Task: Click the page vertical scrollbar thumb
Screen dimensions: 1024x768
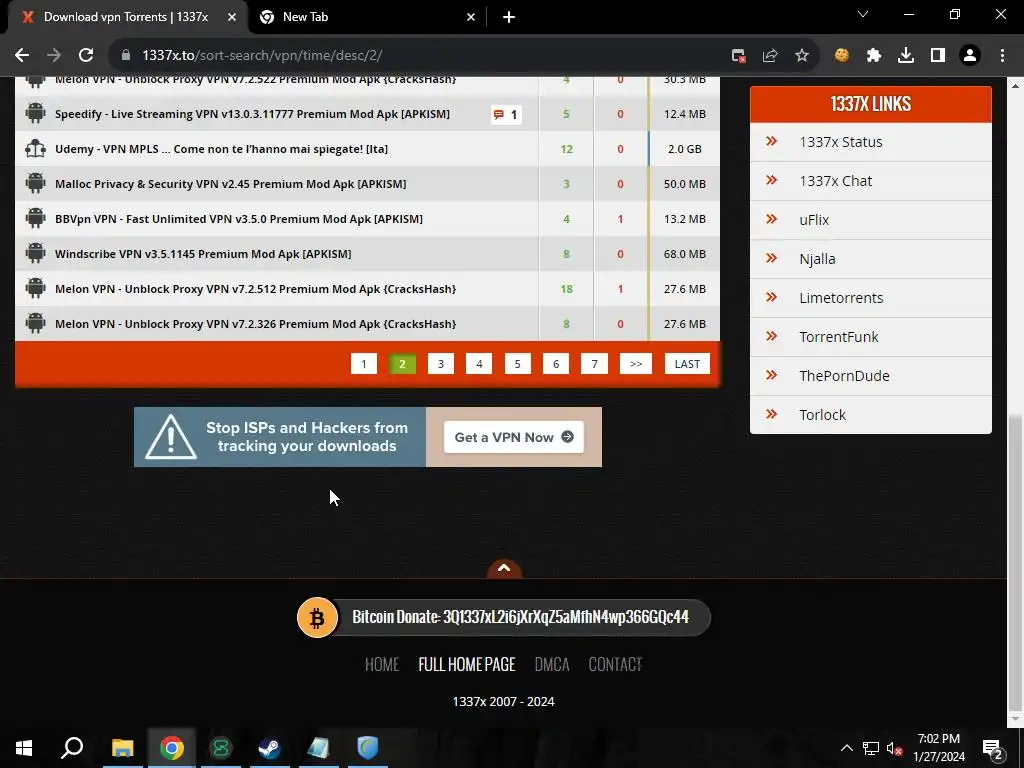Action: pyautogui.click(x=1016, y=562)
